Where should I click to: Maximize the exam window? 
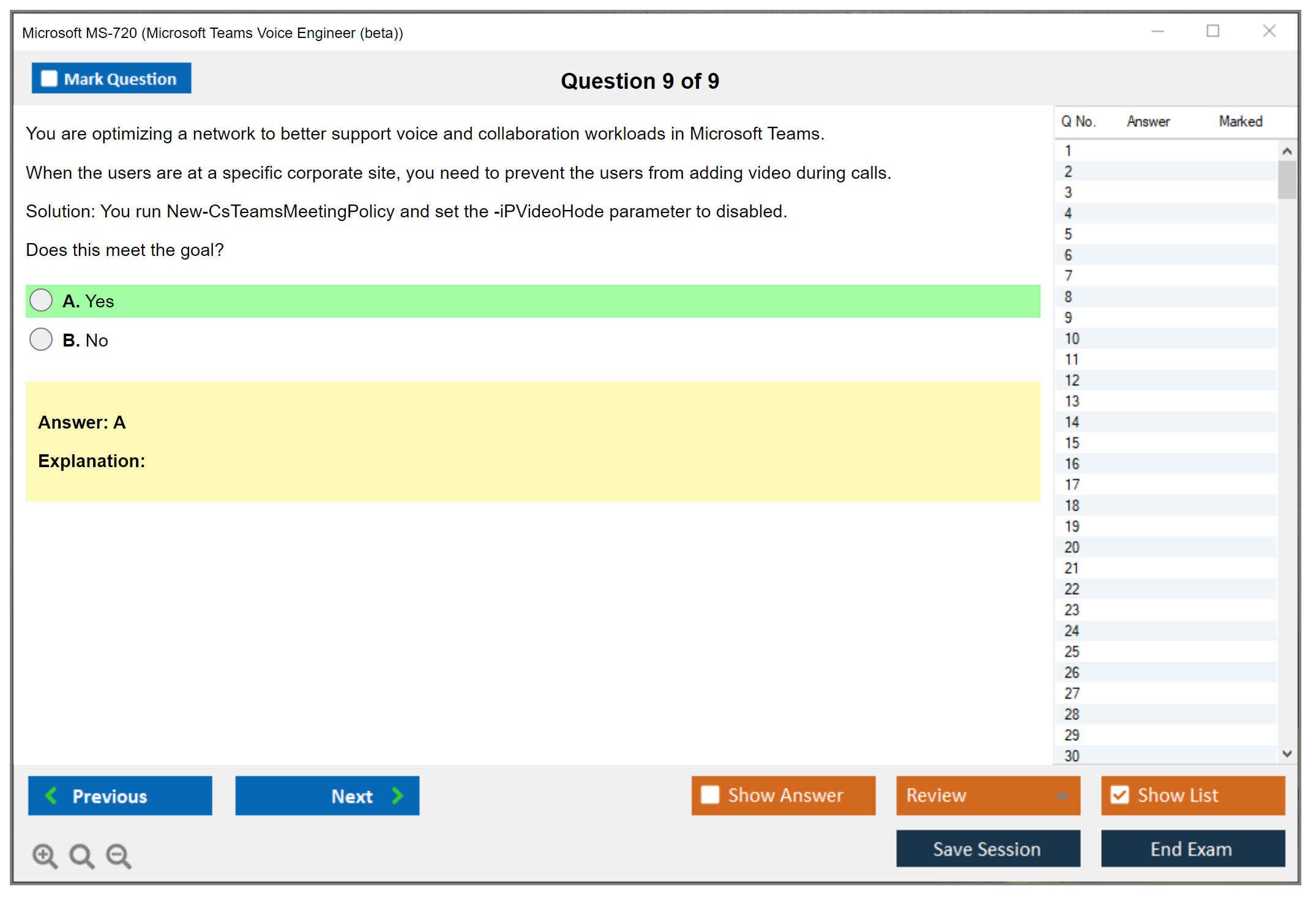pos(1213,31)
